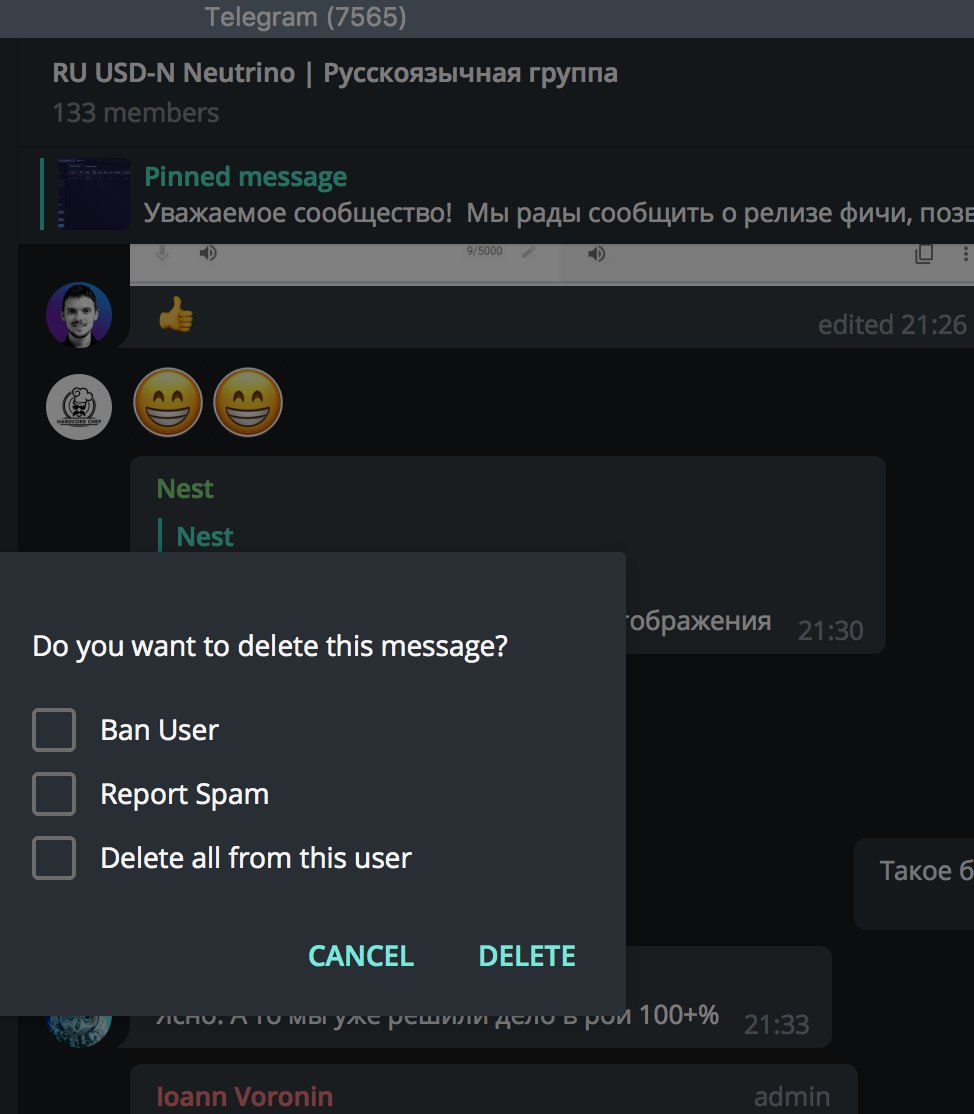Click the Hardcore Chef avatar icon
The height and width of the screenshot is (1114, 974).
79,406
